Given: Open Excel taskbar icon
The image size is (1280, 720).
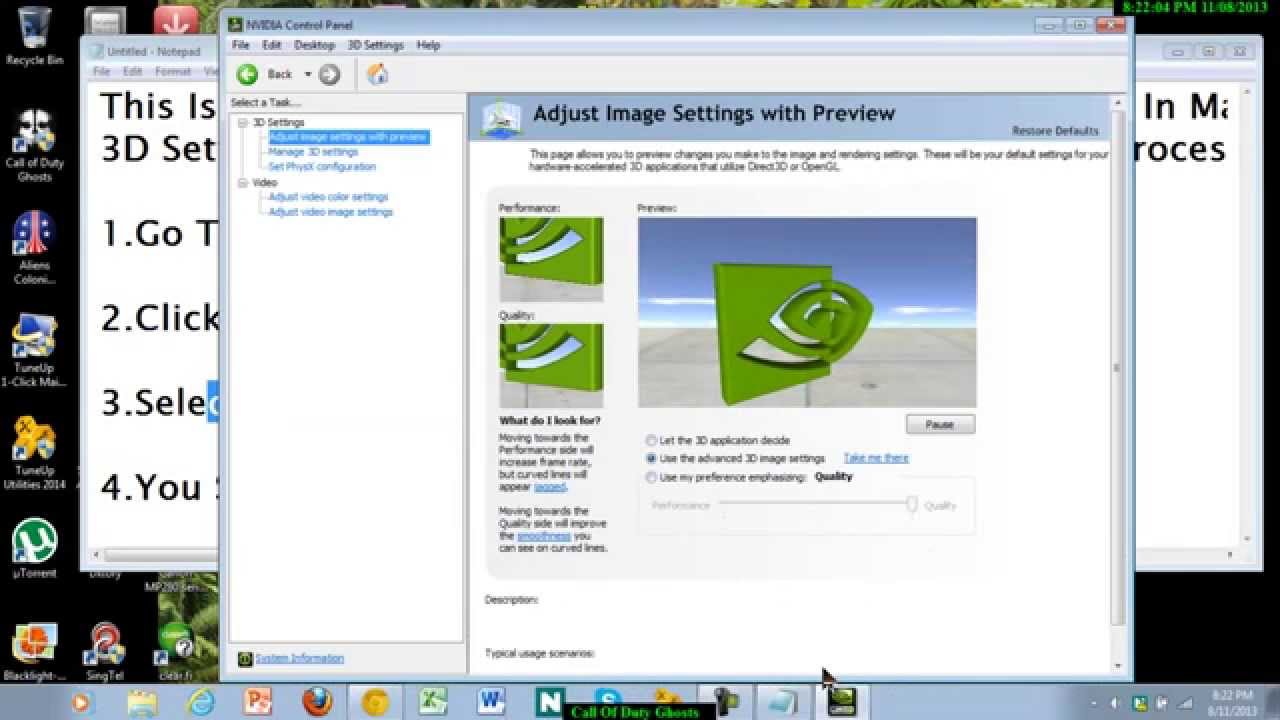Looking at the screenshot, I should [433, 702].
